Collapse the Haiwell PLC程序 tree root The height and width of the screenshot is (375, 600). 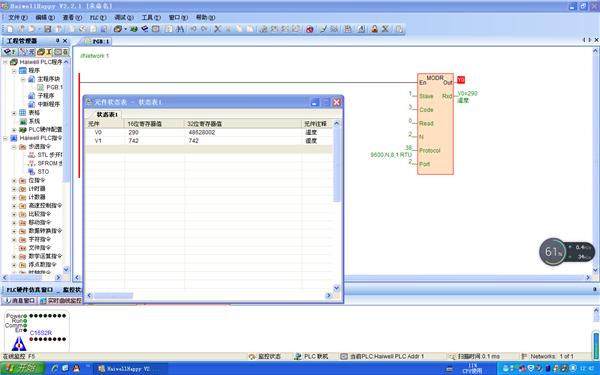point(5,62)
